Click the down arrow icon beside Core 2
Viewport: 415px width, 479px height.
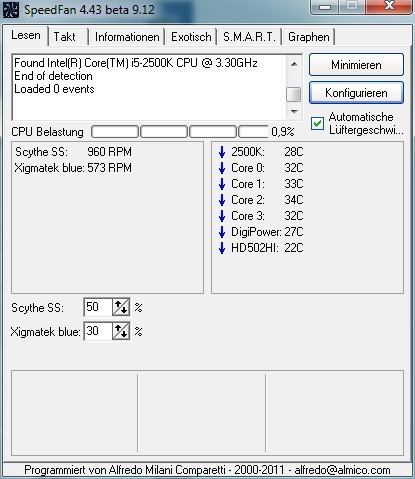point(222,200)
